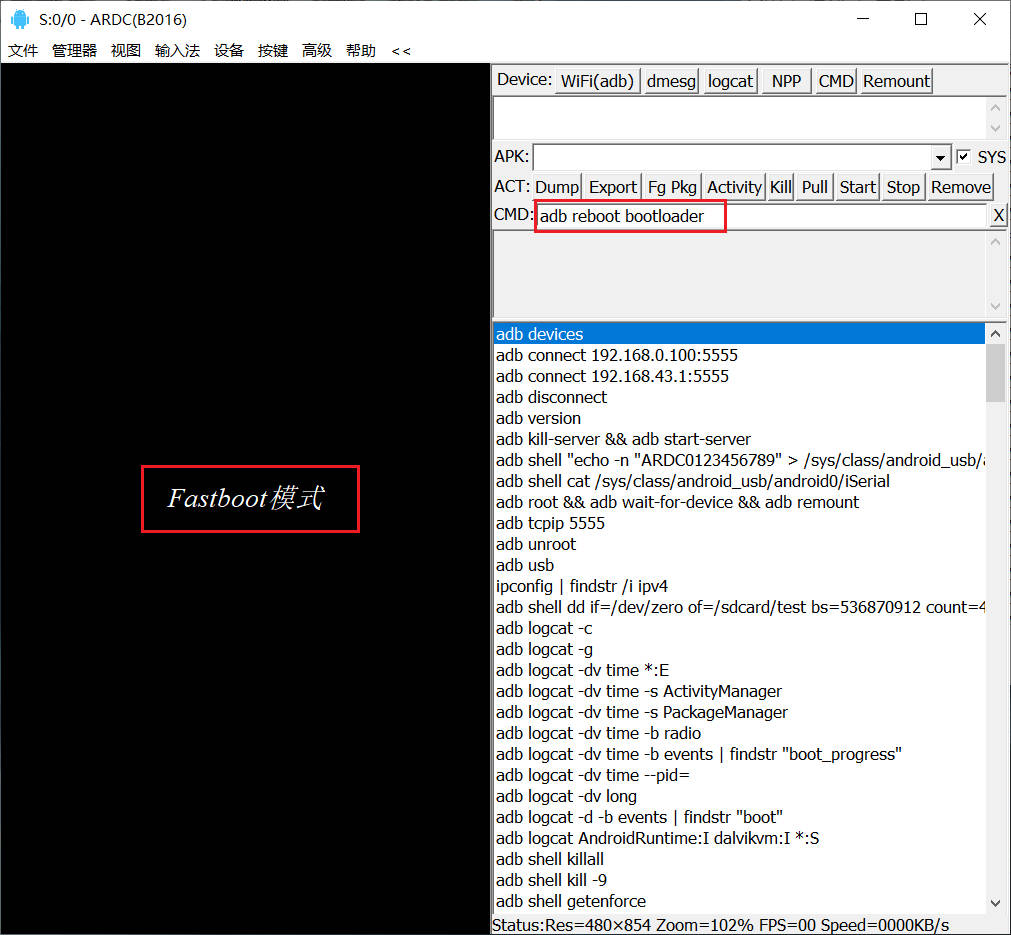Click the Fg Pkg button
The image size is (1011, 935).
pyautogui.click(x=672, y=187)
